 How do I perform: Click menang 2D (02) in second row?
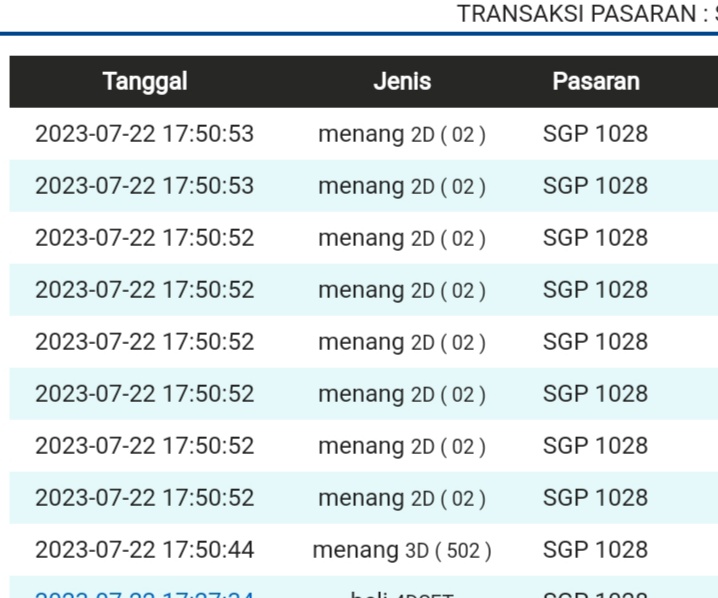pyautogui.click(x=402, y=186)
